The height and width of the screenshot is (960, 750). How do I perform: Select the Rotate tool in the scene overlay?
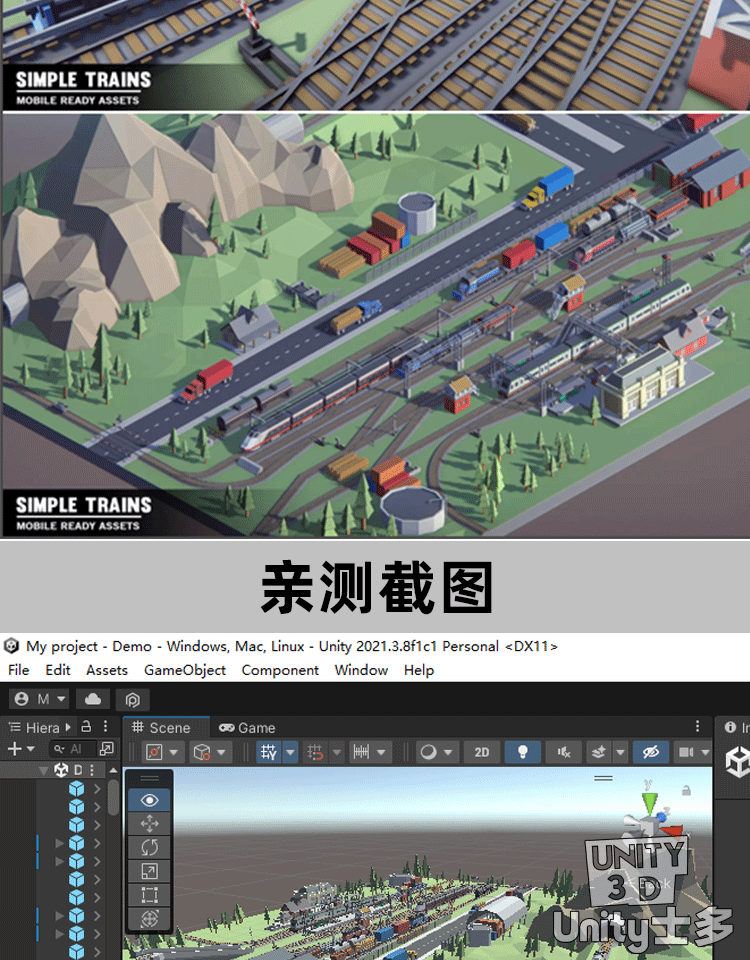(x=150, y=848)
